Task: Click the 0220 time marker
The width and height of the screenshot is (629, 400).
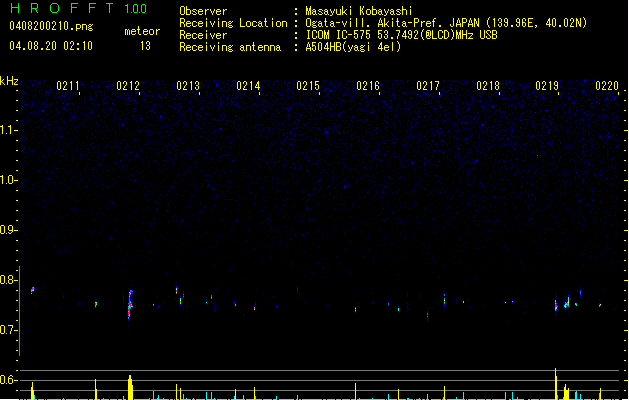Action: (x=607, y=86)
